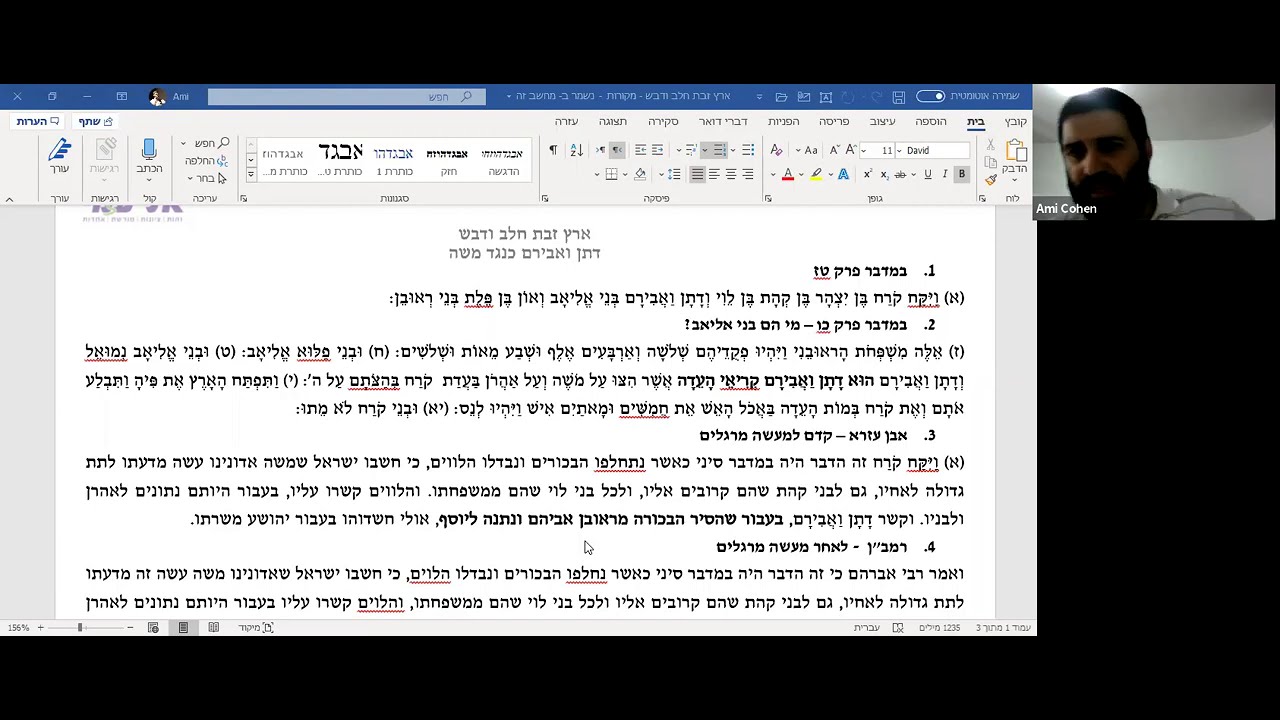The height and width of the screenshot is (720, 1280).
Task: Justify the paragraph text
Action: pos(697,174)
